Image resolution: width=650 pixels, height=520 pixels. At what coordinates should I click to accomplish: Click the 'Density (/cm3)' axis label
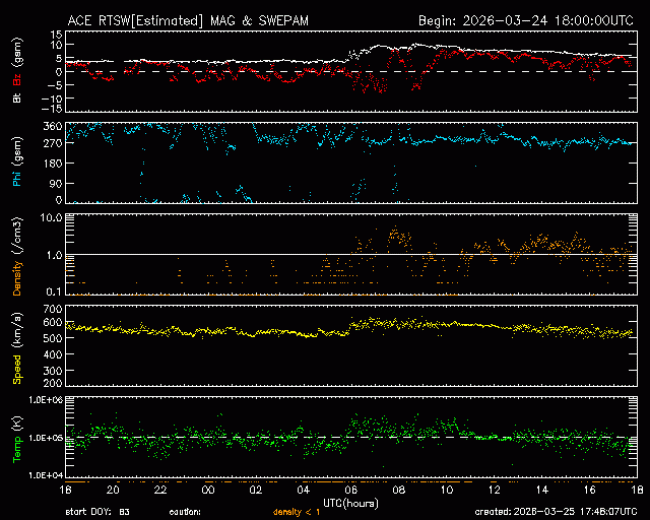(x=17, y=256)
